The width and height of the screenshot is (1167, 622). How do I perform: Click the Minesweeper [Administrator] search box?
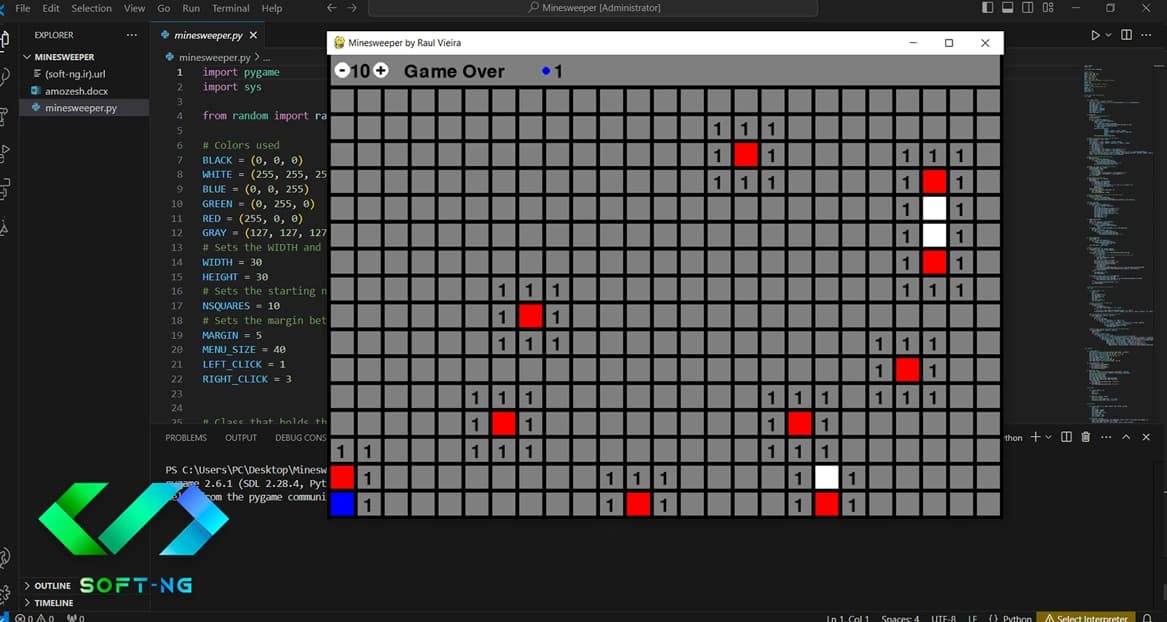point(593,8)
